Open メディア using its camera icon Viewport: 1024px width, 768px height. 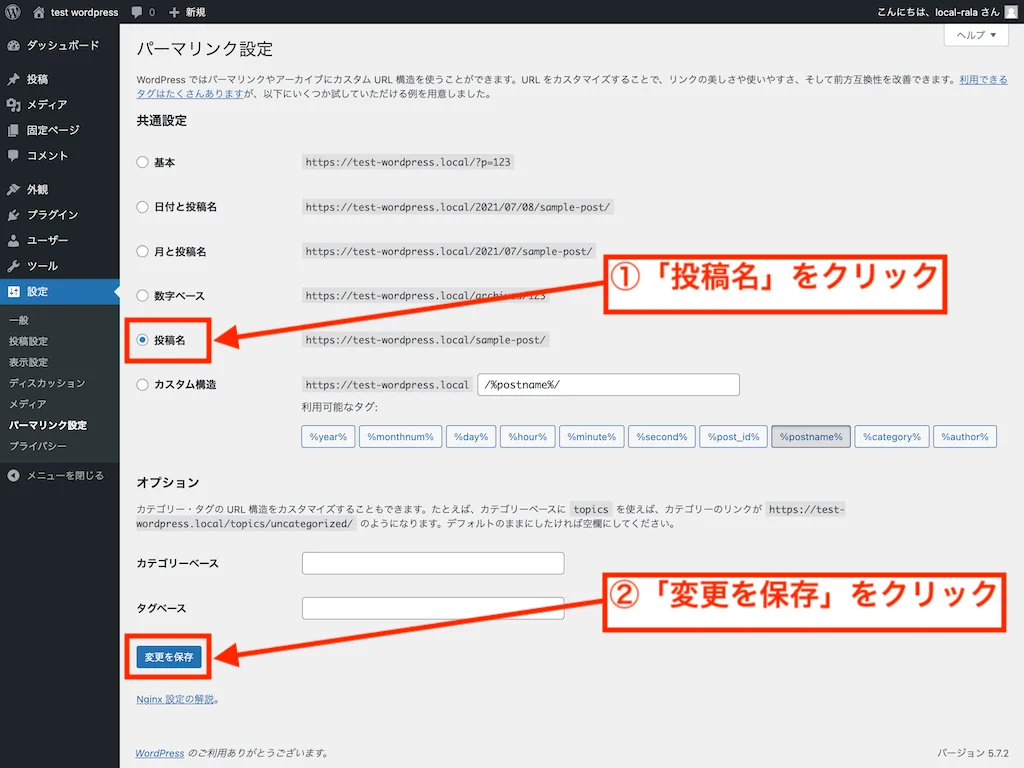click(x=13, y=104)
